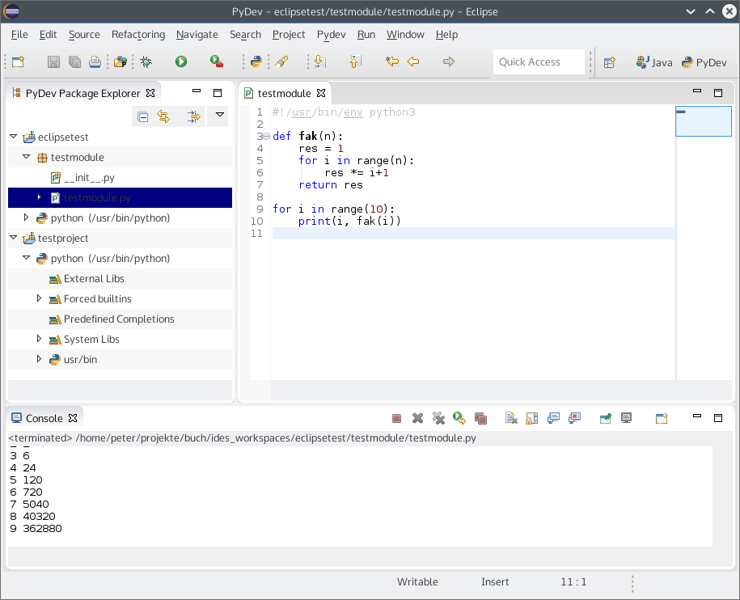Click the Save icon in toolbar
Screen dimensions: 740x600
tap(54, 62)
